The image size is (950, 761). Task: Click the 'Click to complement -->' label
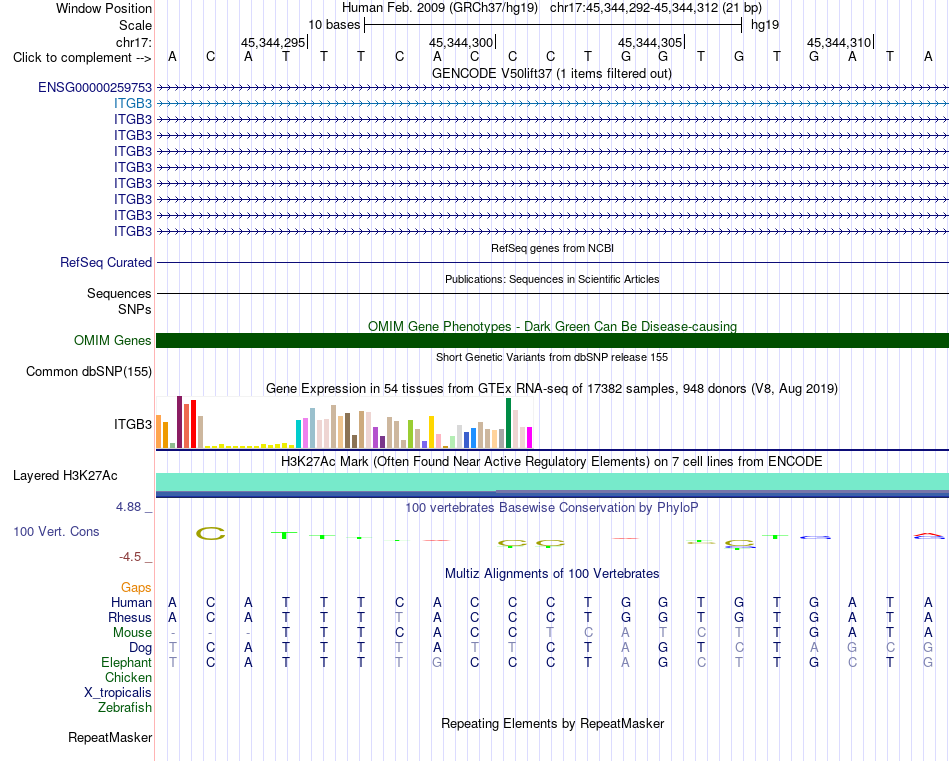point(82,58)
